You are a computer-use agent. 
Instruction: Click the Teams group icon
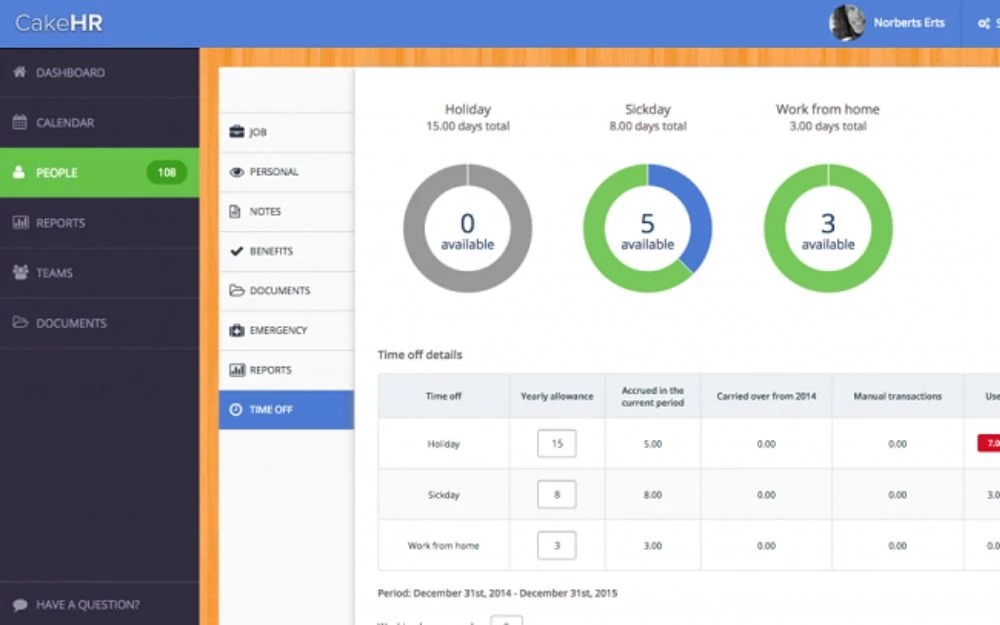(x=19, y=273)
